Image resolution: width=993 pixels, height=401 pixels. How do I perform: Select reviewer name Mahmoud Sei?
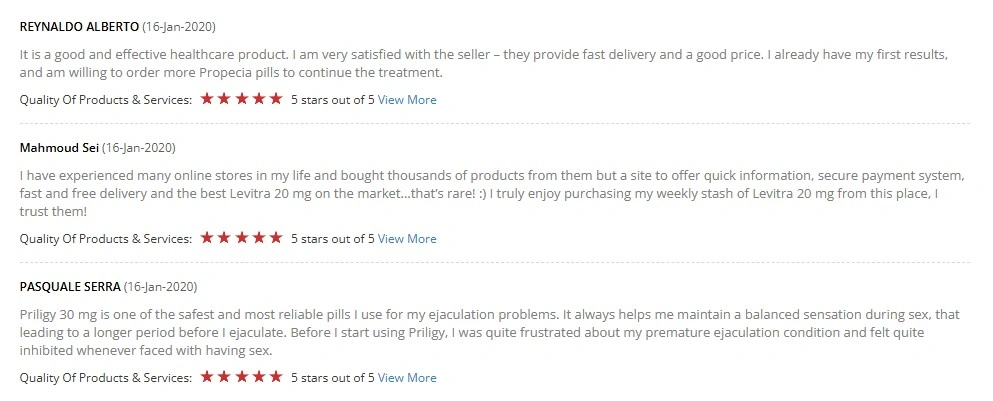click(x=60, y=148)
